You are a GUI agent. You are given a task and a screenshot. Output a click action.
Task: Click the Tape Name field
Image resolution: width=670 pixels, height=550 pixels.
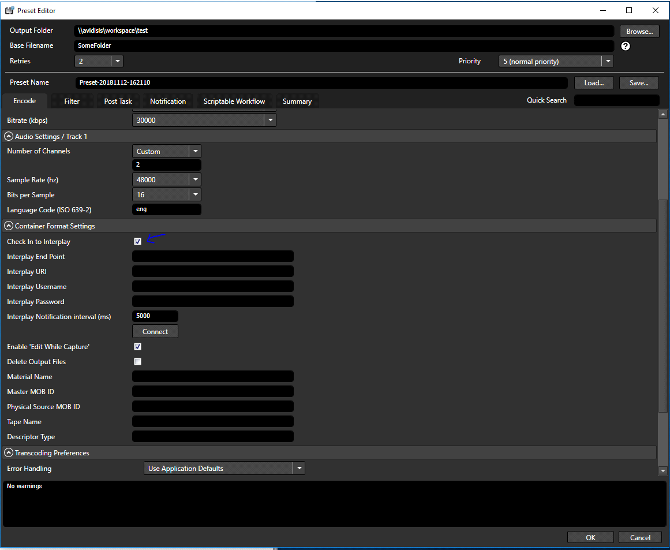213,421
